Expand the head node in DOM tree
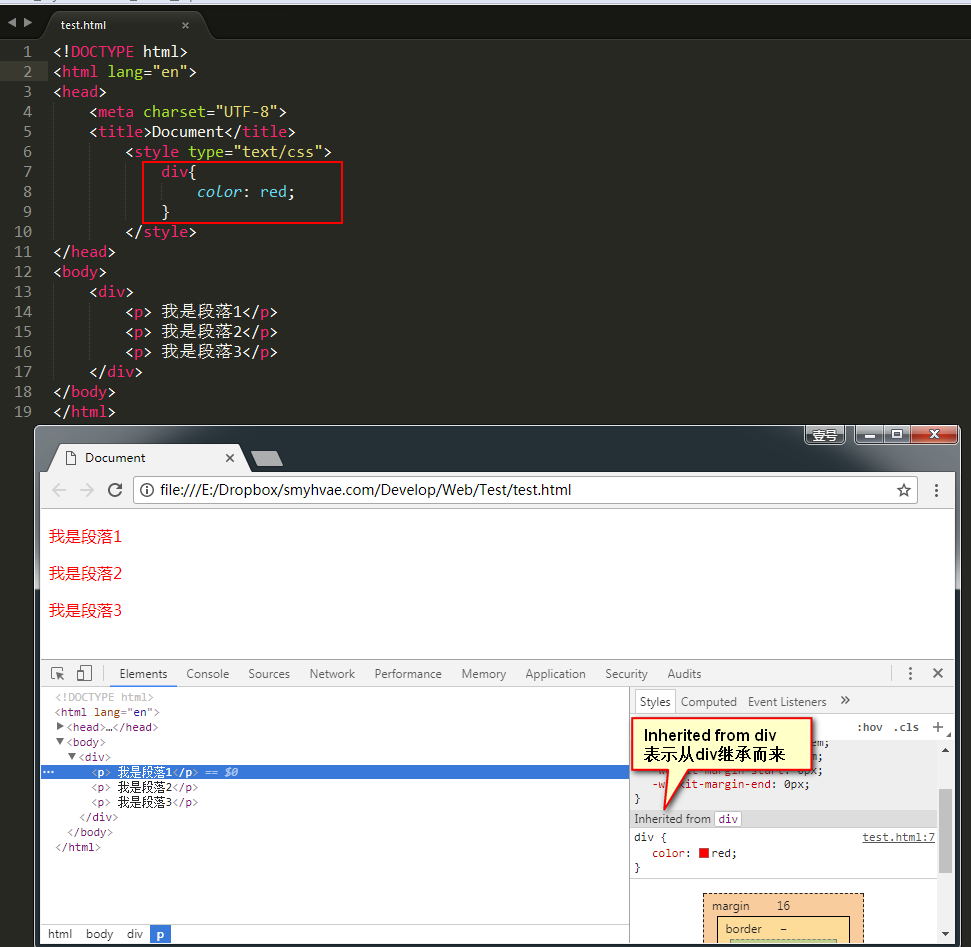 (60, 727)
